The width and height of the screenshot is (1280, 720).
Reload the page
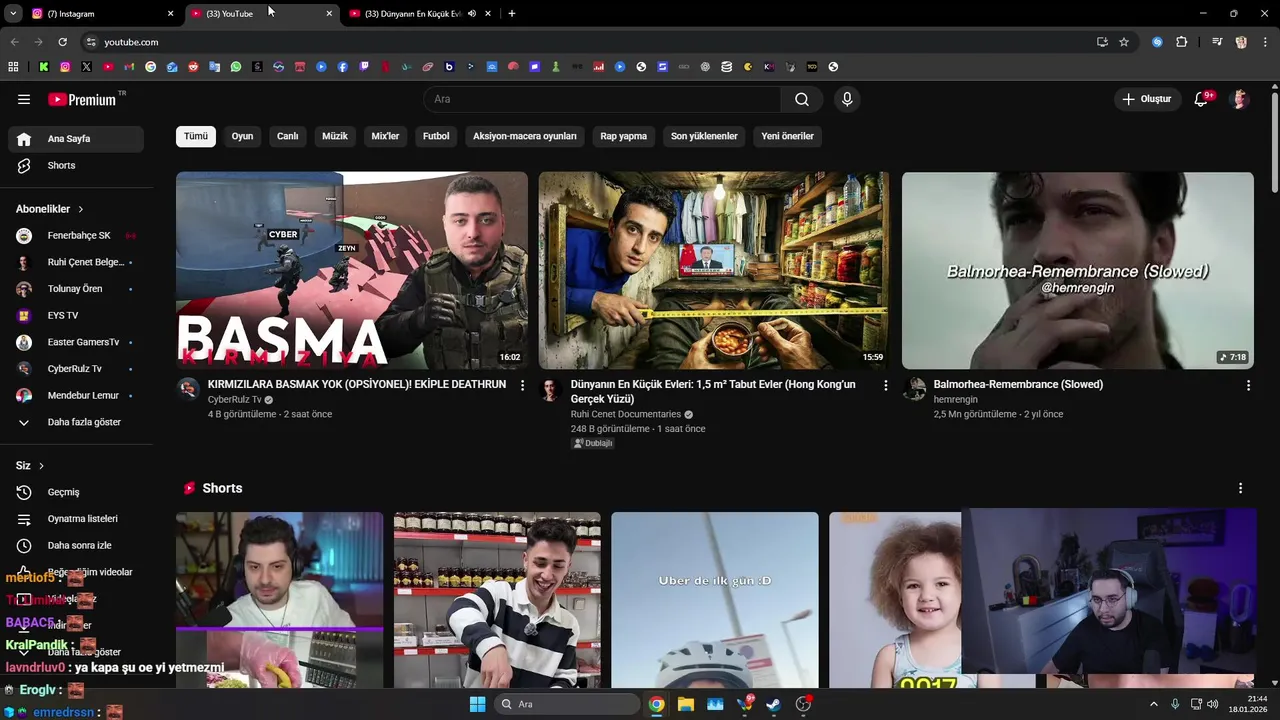tap(62, 42)
